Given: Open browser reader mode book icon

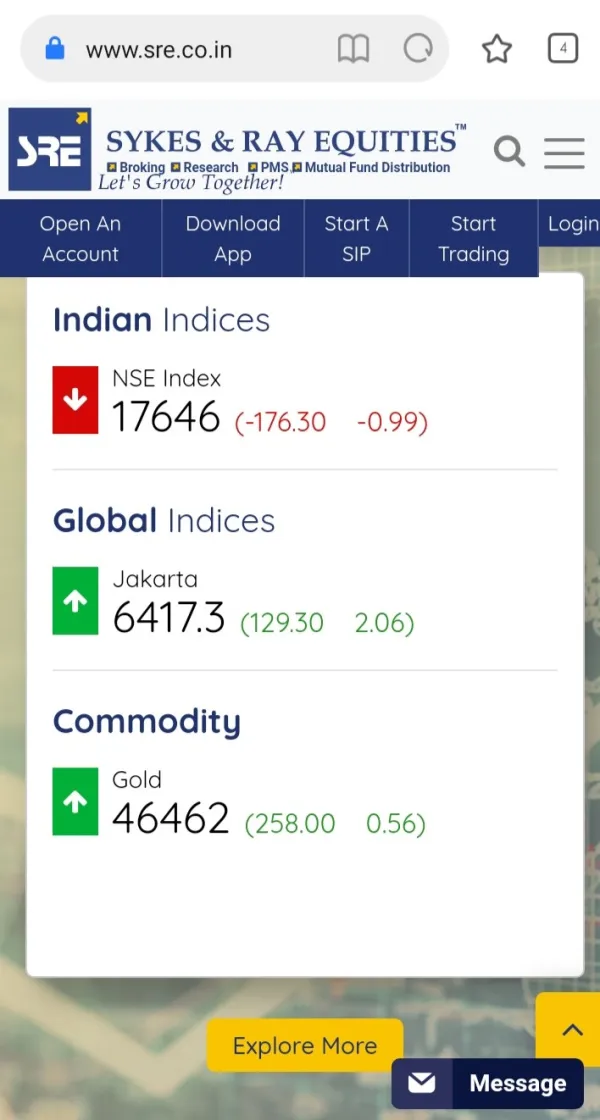Looking at the screenshot, I should (x=353, y=49).
